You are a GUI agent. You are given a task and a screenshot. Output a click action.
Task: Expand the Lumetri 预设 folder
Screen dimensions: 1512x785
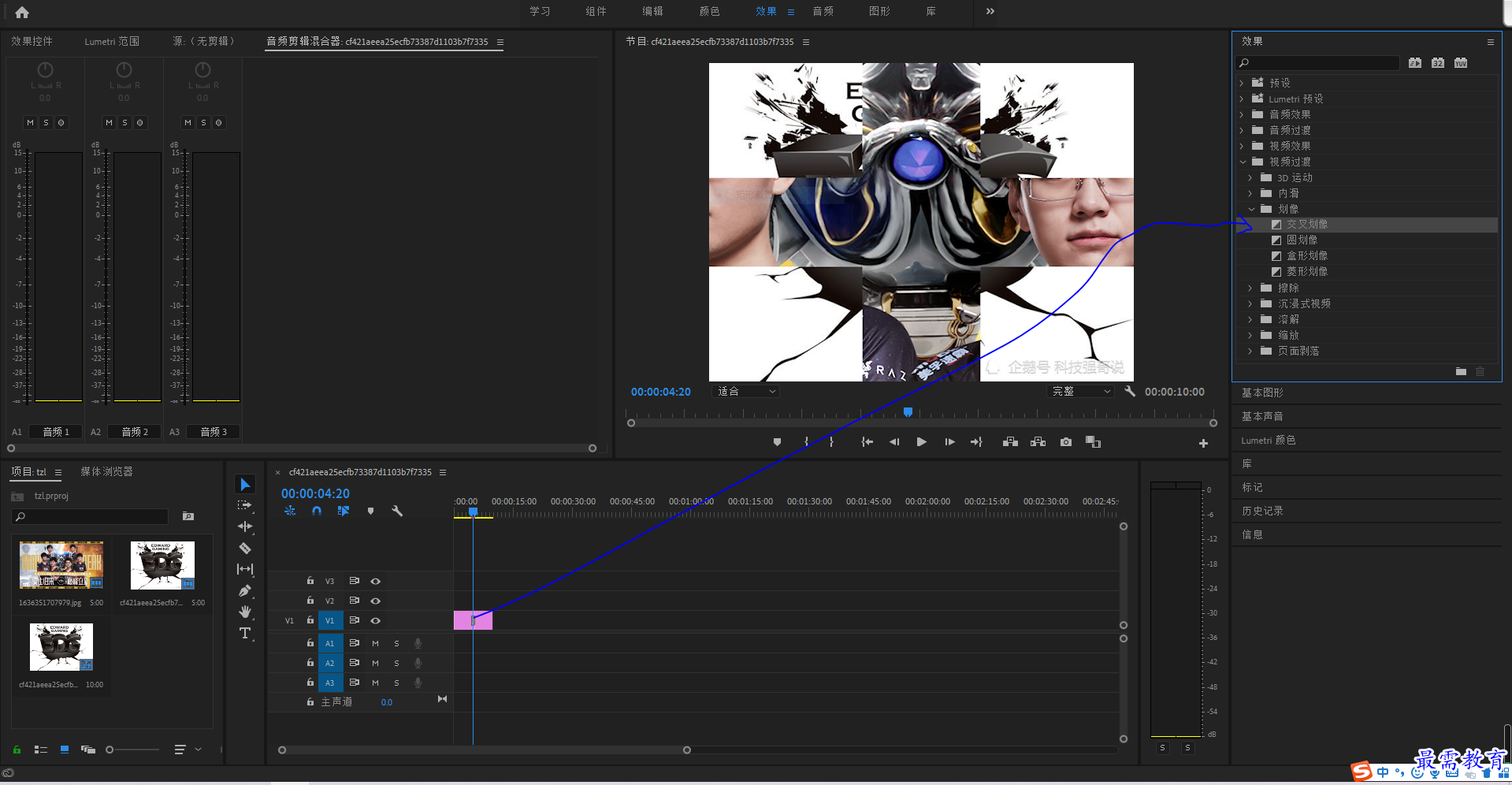(x=1242, y=99)
